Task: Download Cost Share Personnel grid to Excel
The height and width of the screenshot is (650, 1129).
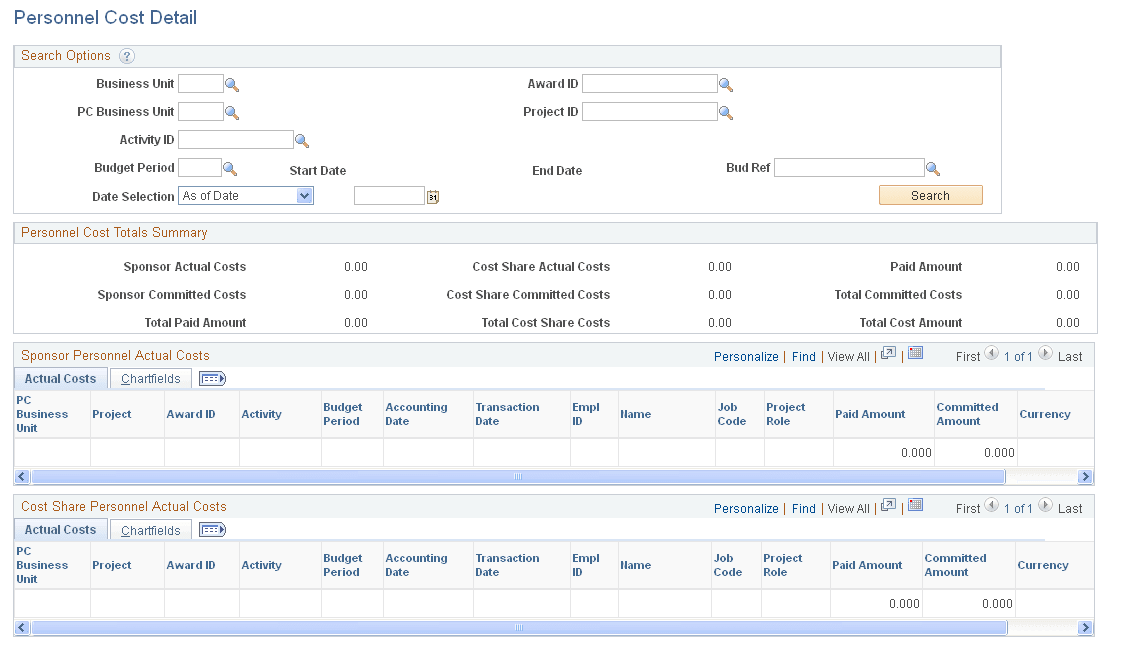Action: (915, 505)
